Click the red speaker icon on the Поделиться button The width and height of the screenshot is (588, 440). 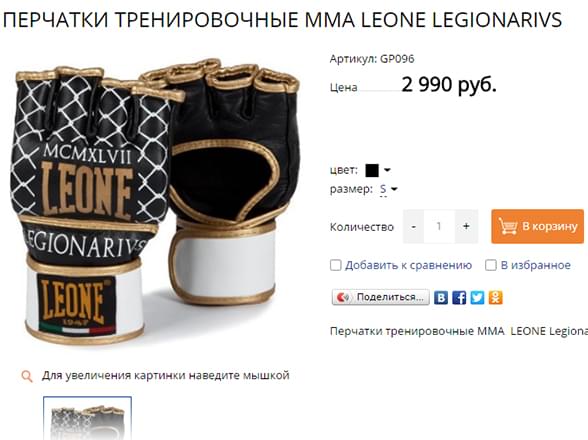pos(343,297)
